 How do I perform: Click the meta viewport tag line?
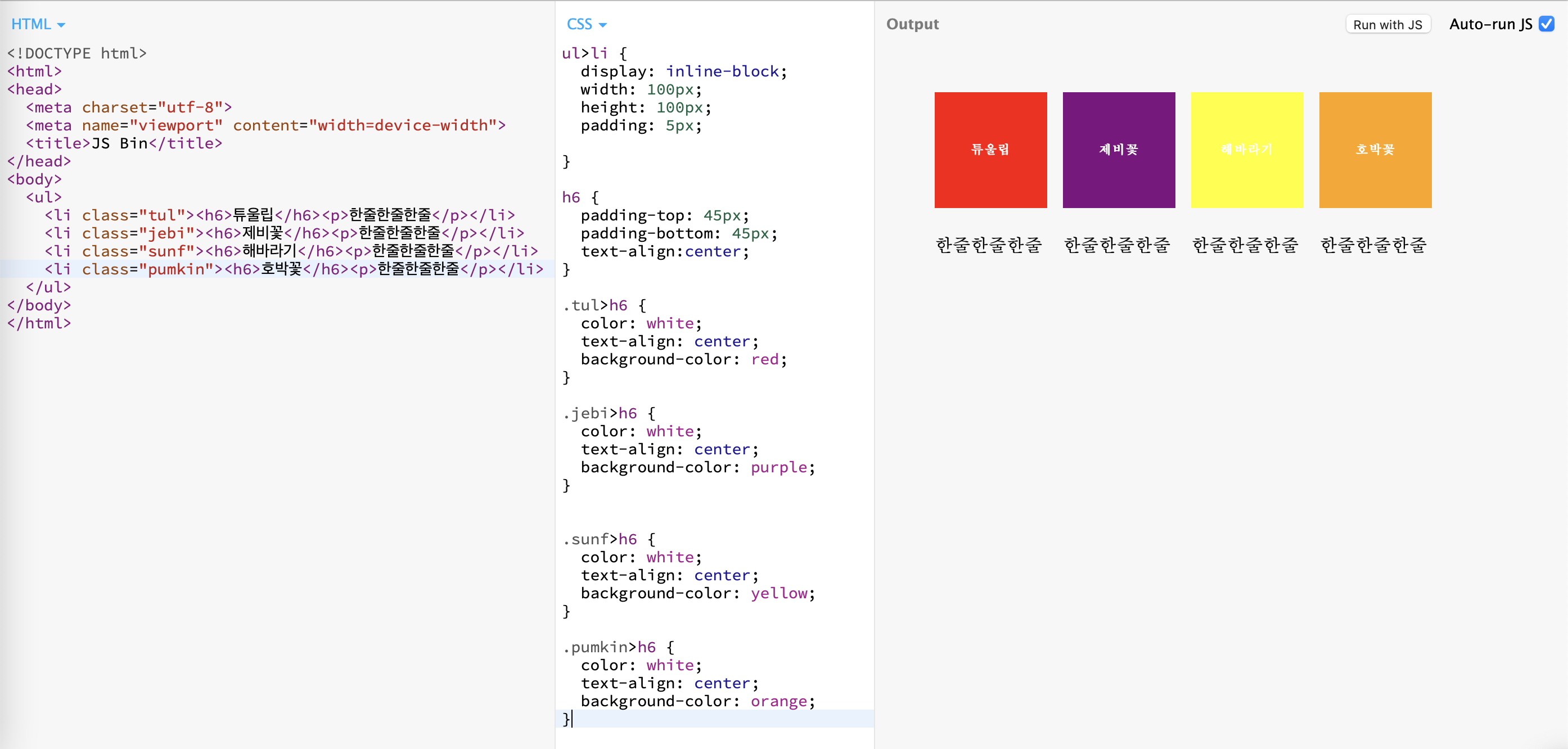point(265,125)
